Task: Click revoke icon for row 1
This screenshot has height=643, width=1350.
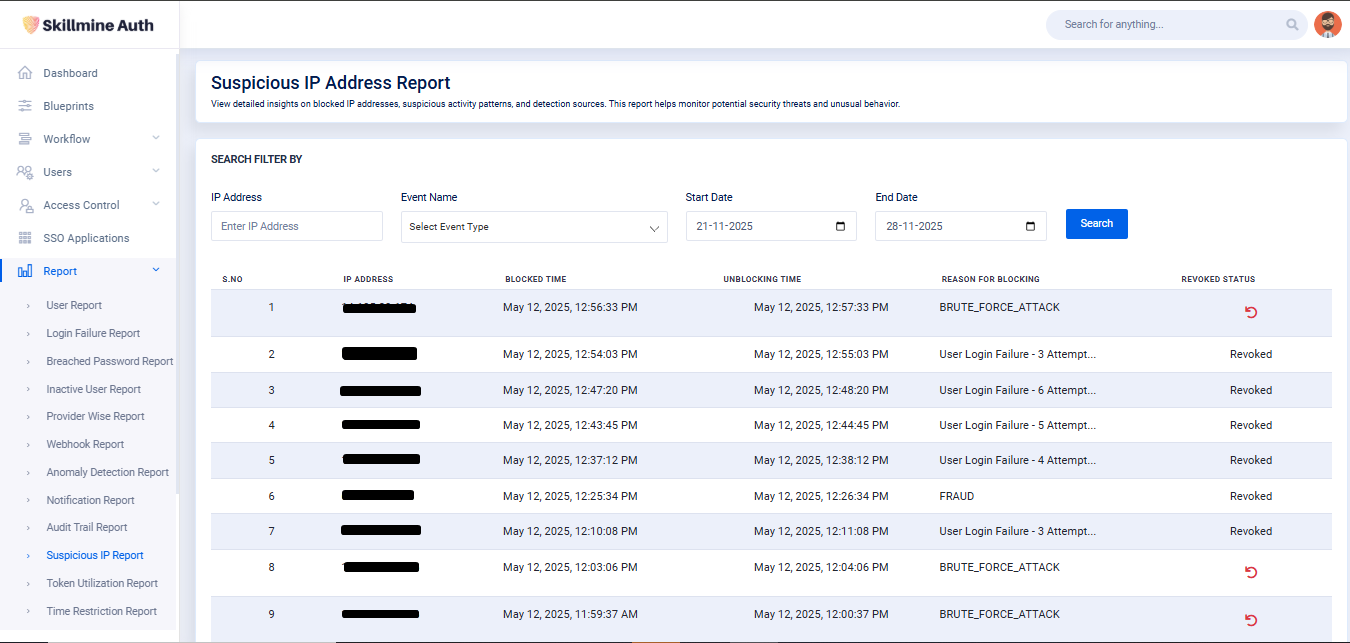Action: coord(1250,312)
